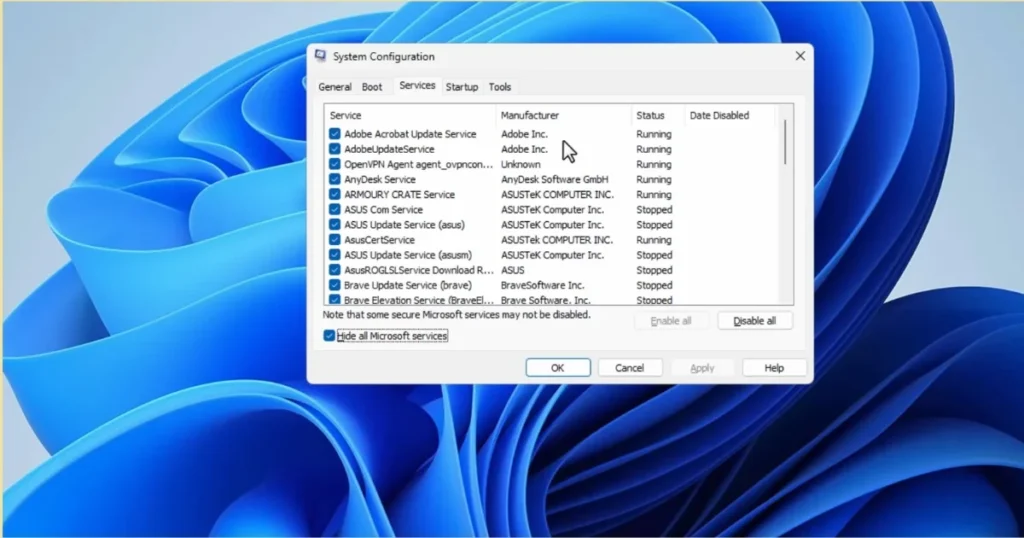
Task: Toggle ASUS Com Service checkbox
Action: pos(334,210)
